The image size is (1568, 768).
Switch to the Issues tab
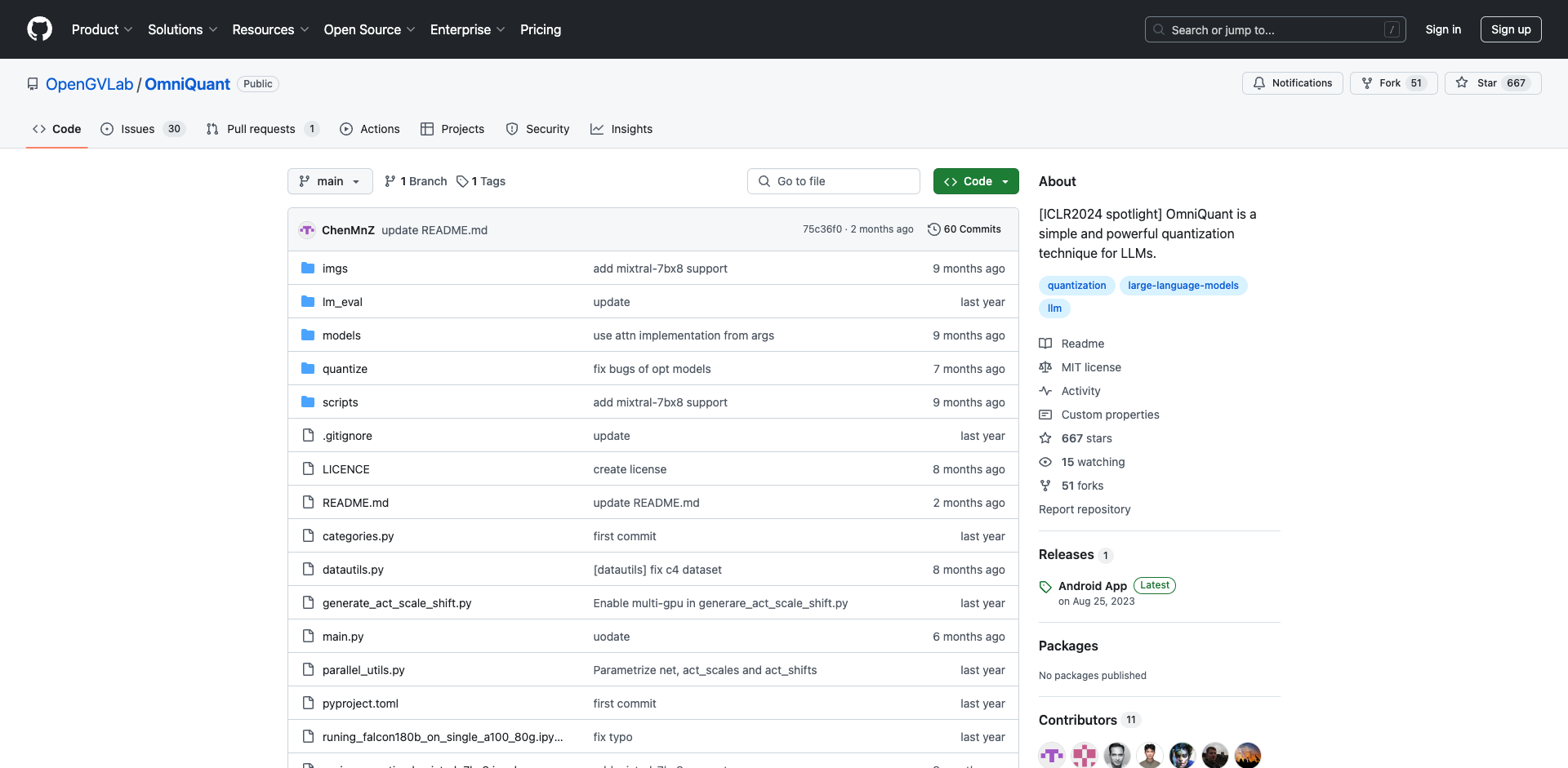tap(143, 129)
